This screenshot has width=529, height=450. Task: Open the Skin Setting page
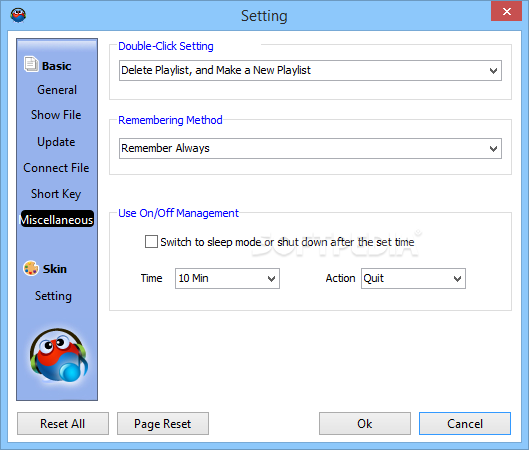53,296
